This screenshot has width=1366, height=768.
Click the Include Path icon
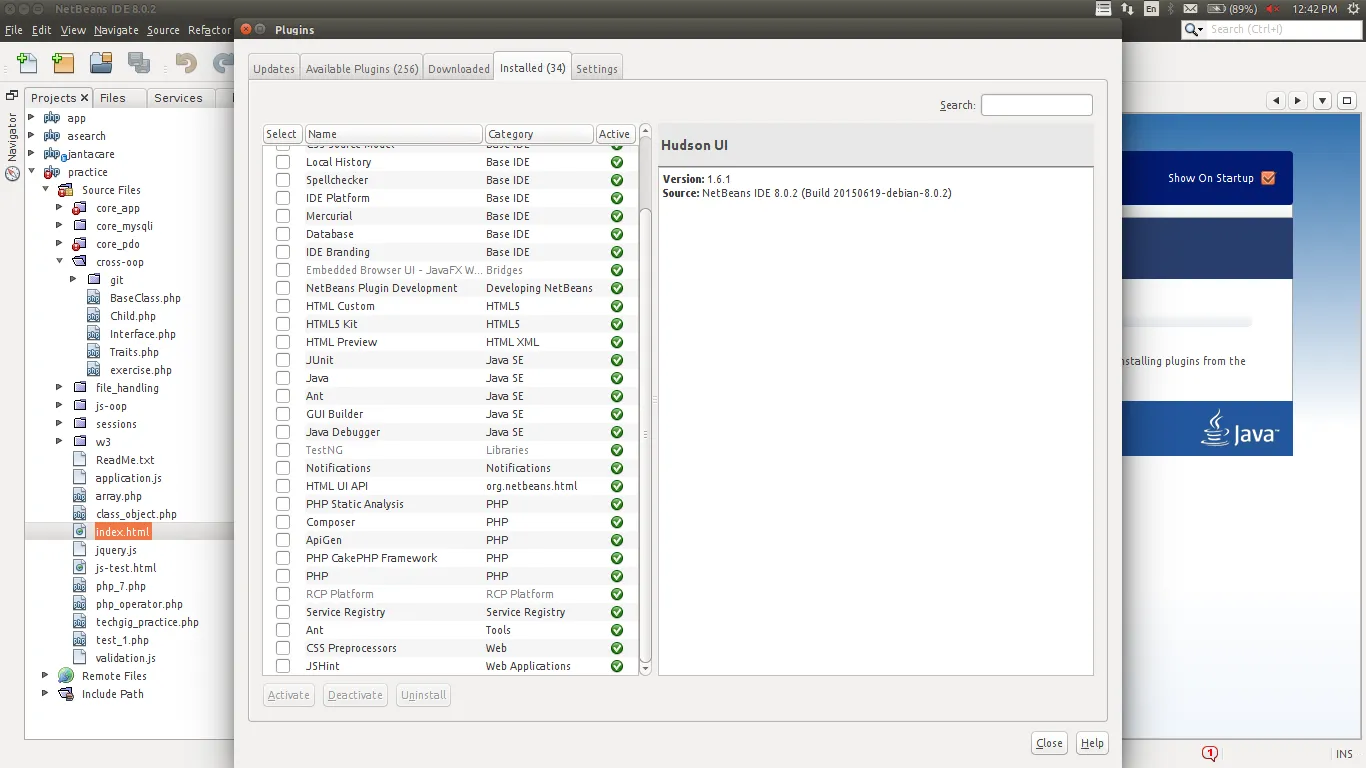[x=66, y=694]
